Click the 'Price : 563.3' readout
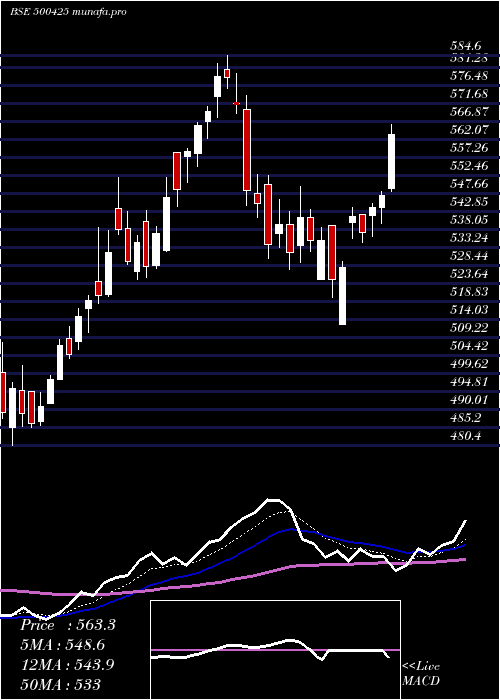The height and width of the screenshot is (700, 500). pyautogui.click(x=68, y=625)
